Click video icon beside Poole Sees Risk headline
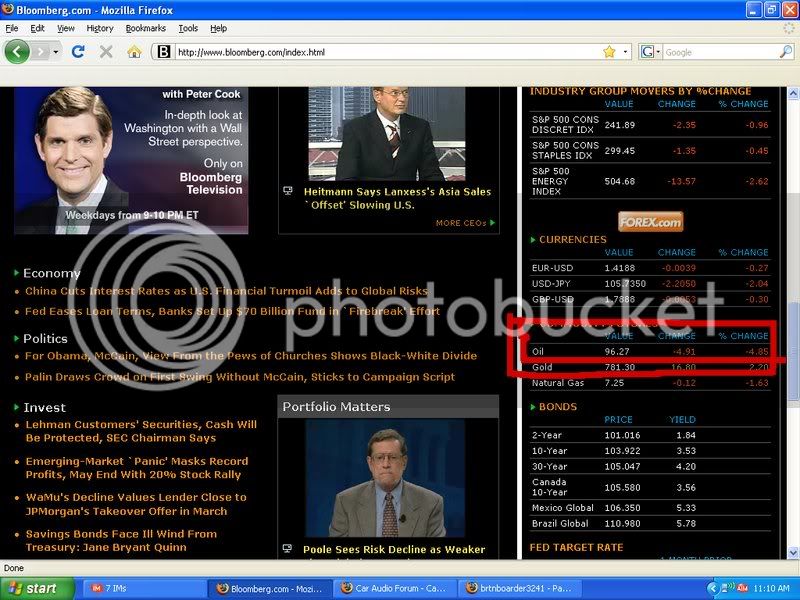This screenshot has height=600, width=800. [287, 548]
